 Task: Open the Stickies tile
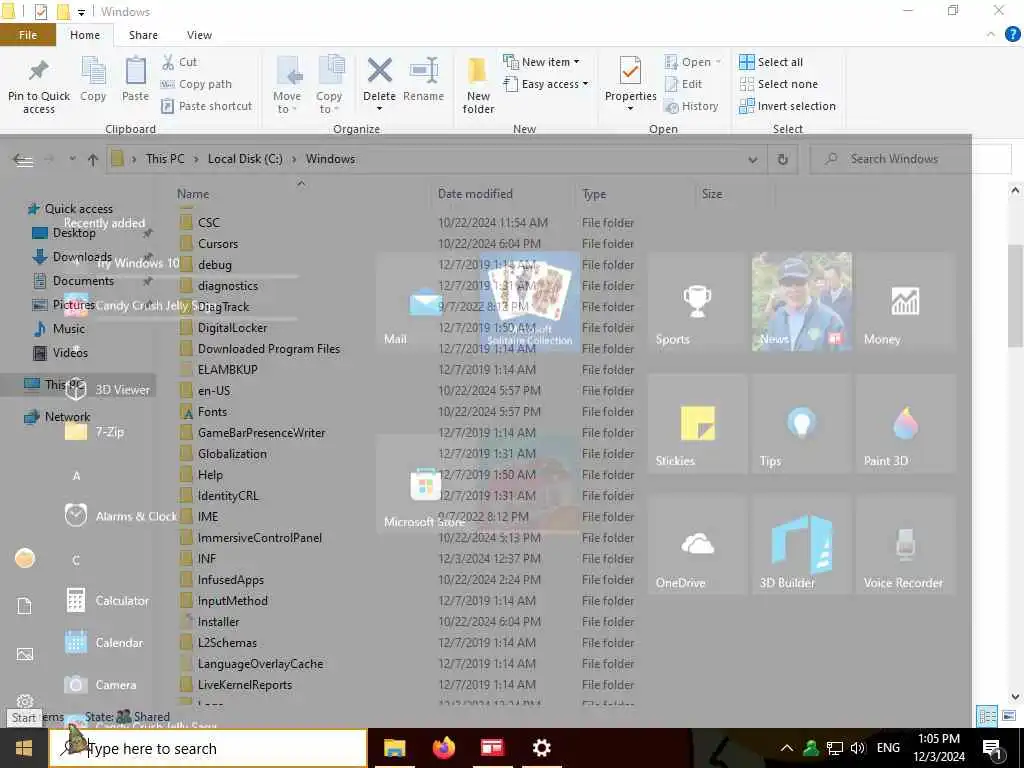(x=697, y=424)
